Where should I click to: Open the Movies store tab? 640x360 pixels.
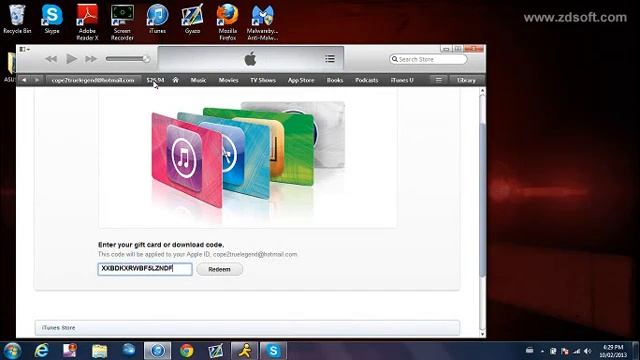click(228, 80)
